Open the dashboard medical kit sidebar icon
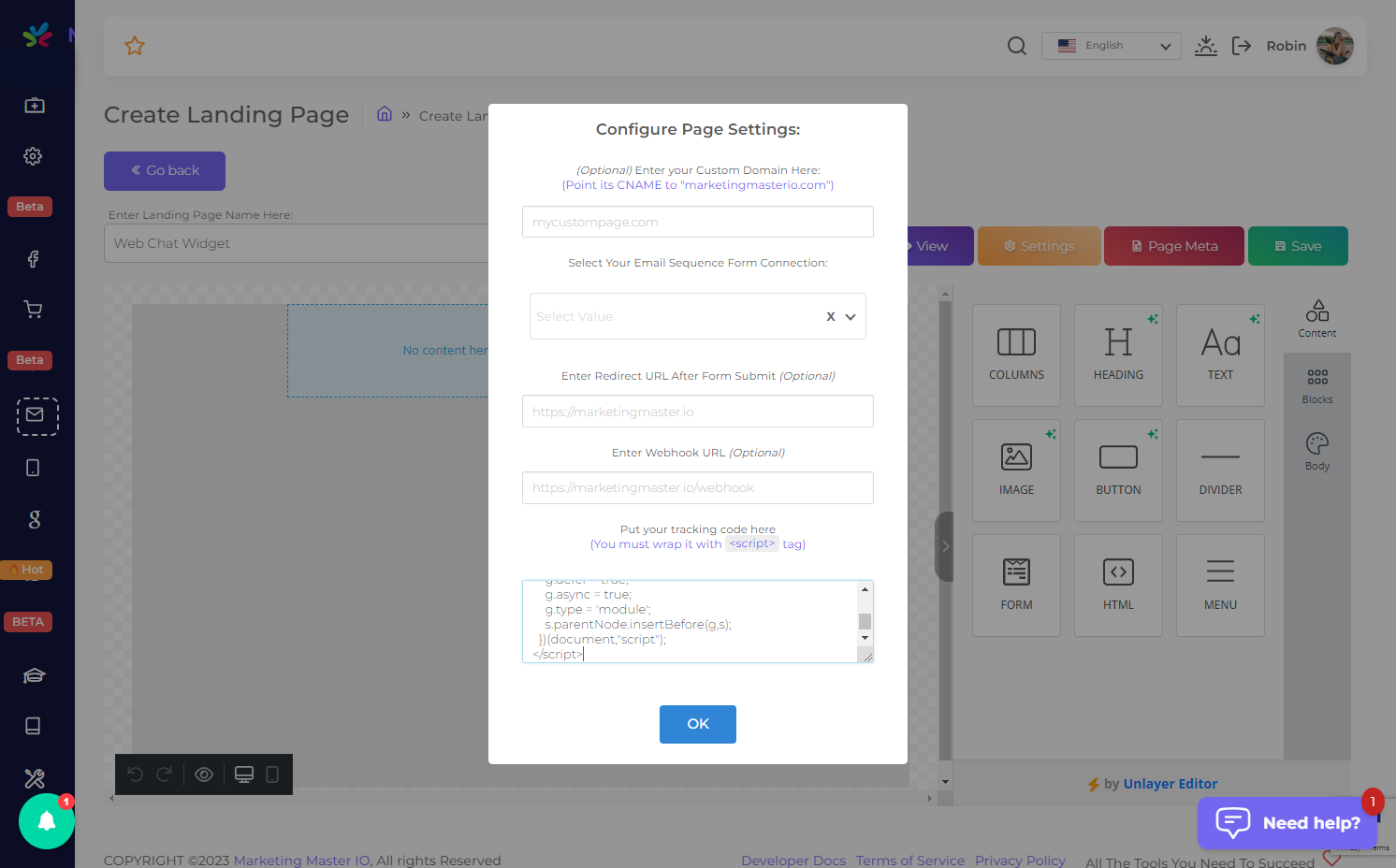1396x868 pixels. [35, 106]
